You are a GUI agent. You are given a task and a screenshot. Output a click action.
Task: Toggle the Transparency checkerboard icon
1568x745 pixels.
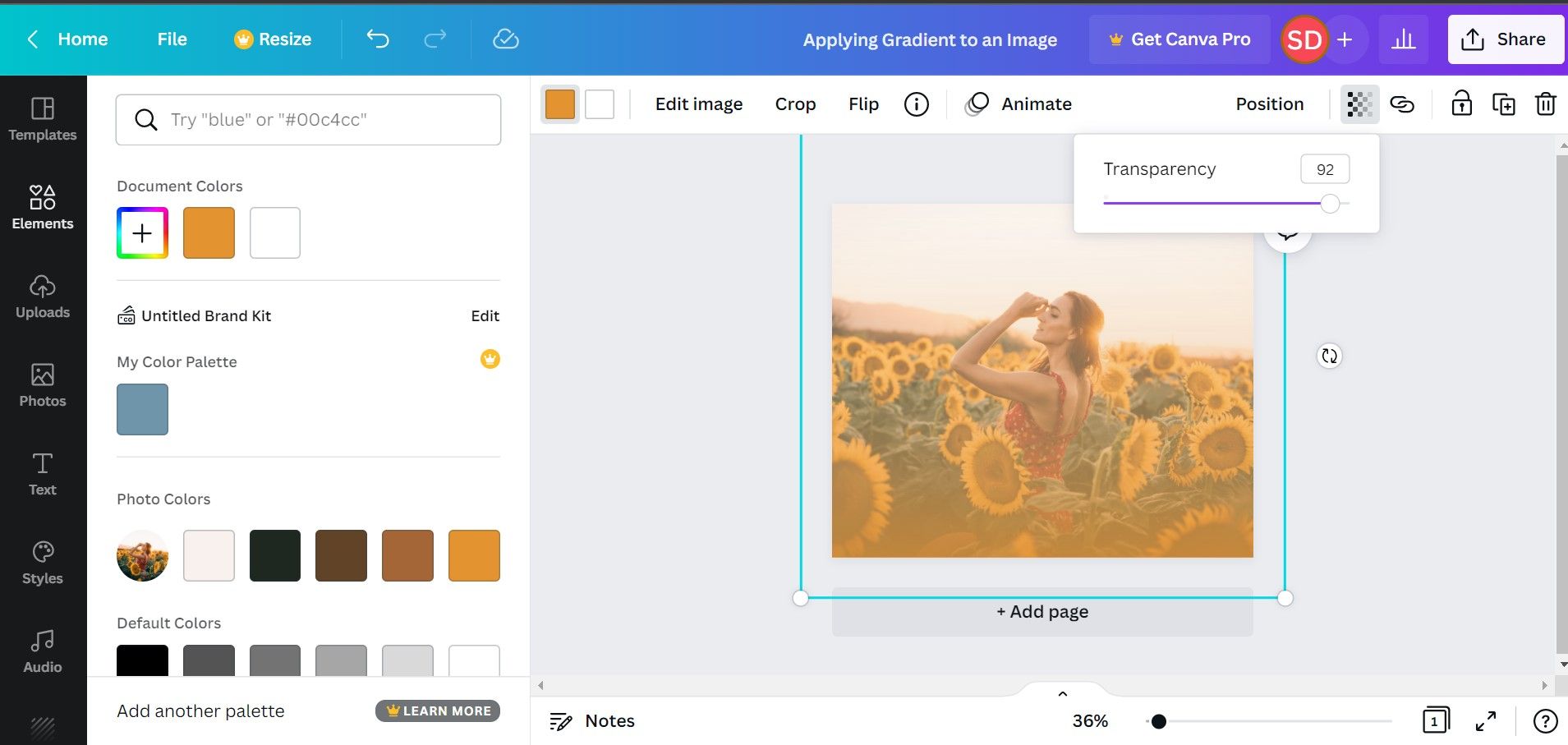pyautogui.click(x=1359, y=104)
